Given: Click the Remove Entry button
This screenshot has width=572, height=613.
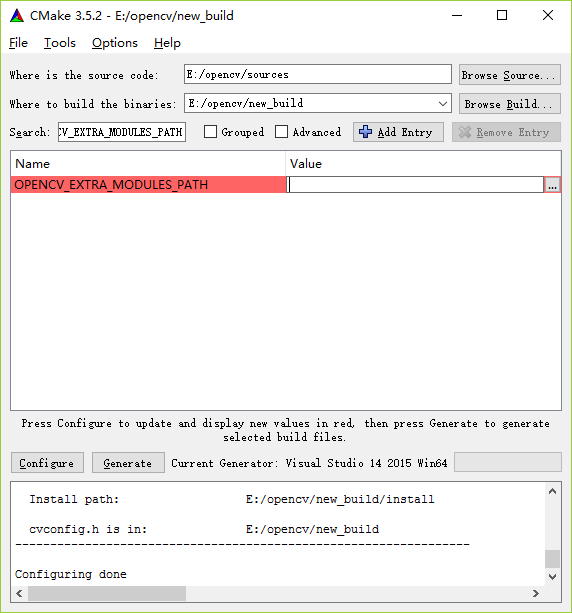Looking at the screenshot, I should [x=506, y=132].
